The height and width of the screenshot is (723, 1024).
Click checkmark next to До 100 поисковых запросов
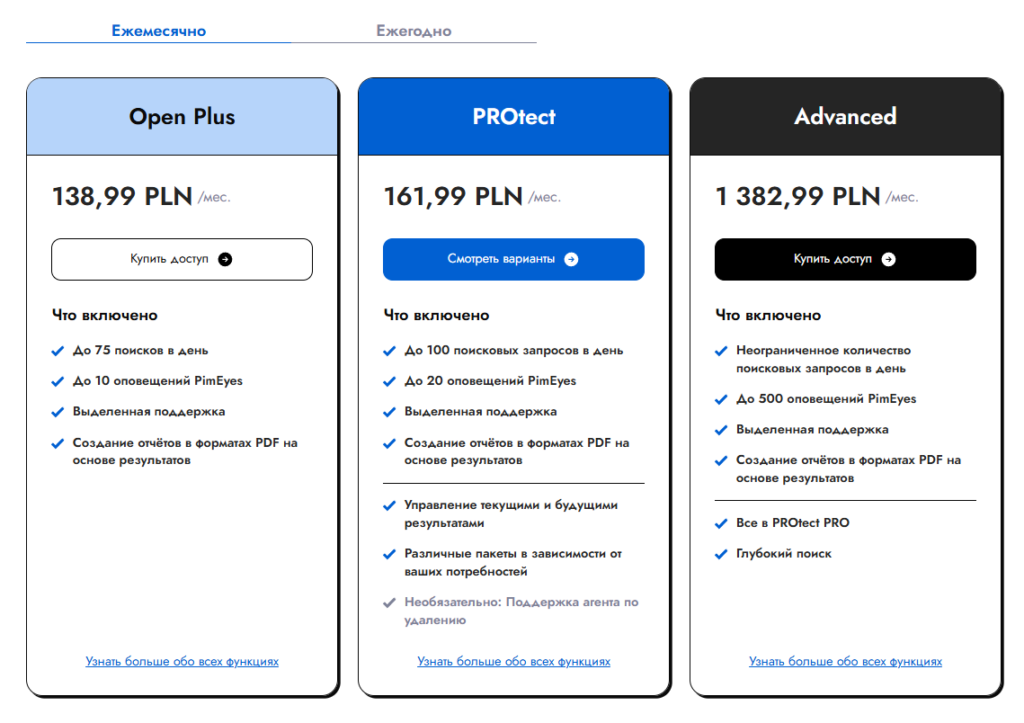[x=389, y=351]
